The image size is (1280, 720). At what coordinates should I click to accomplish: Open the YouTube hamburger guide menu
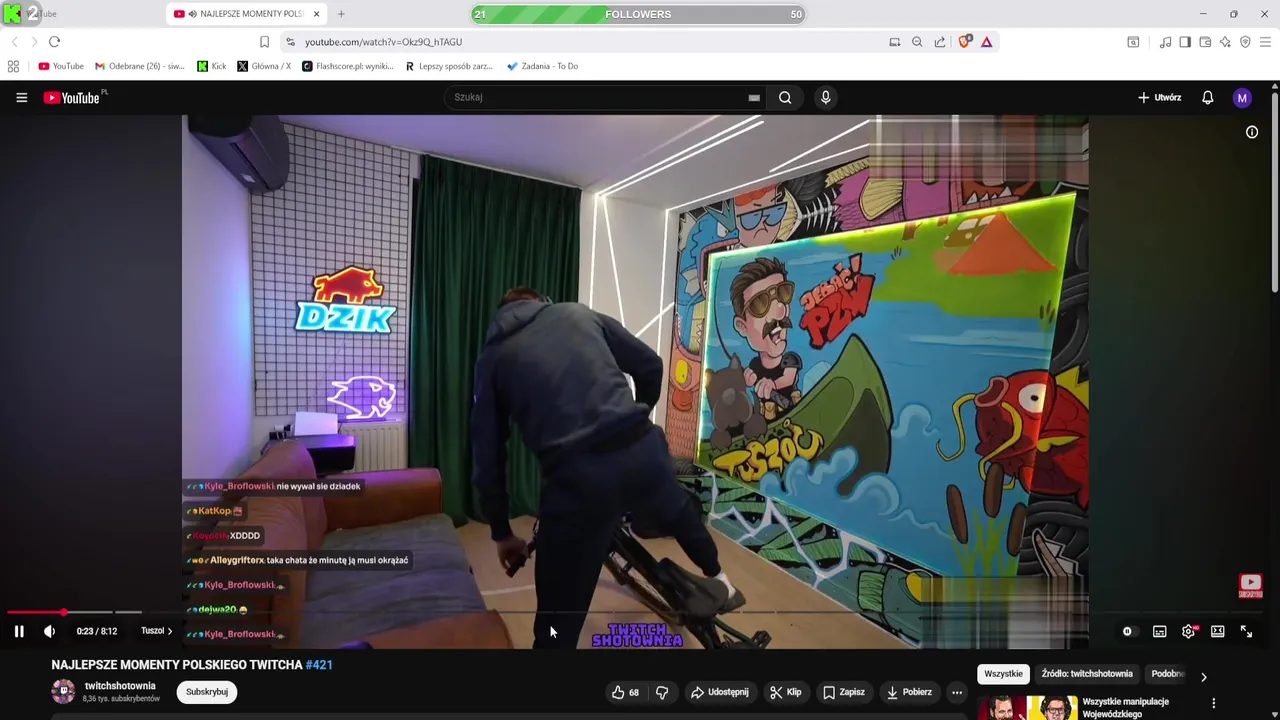(21, 97)
